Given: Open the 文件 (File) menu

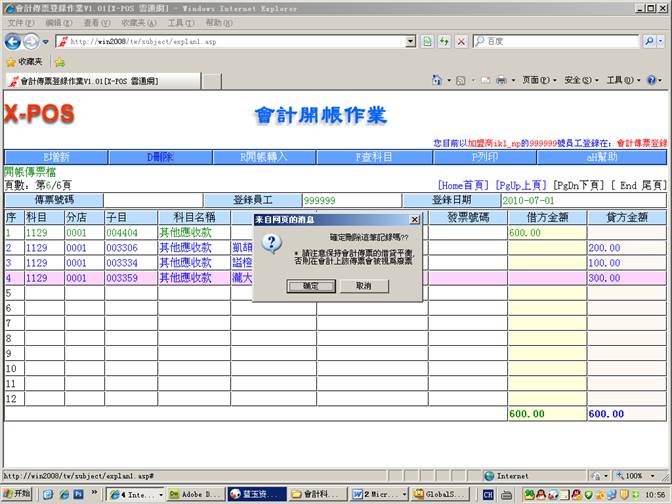Looking at the screenshot, I should [x=22, y=22].
